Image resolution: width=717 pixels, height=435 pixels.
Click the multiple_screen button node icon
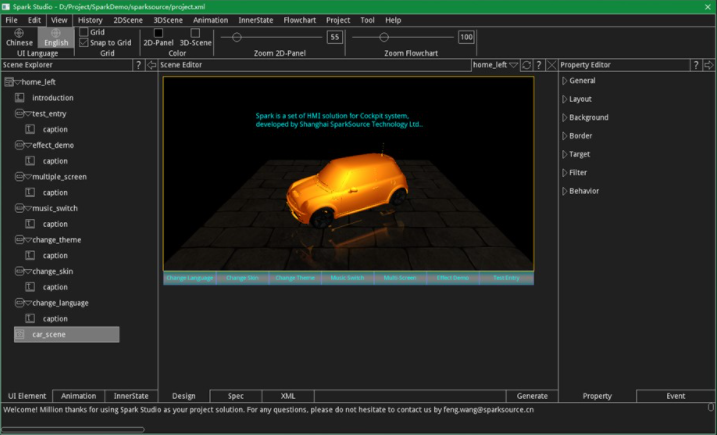pyautogui.click(x=19, y=177)
